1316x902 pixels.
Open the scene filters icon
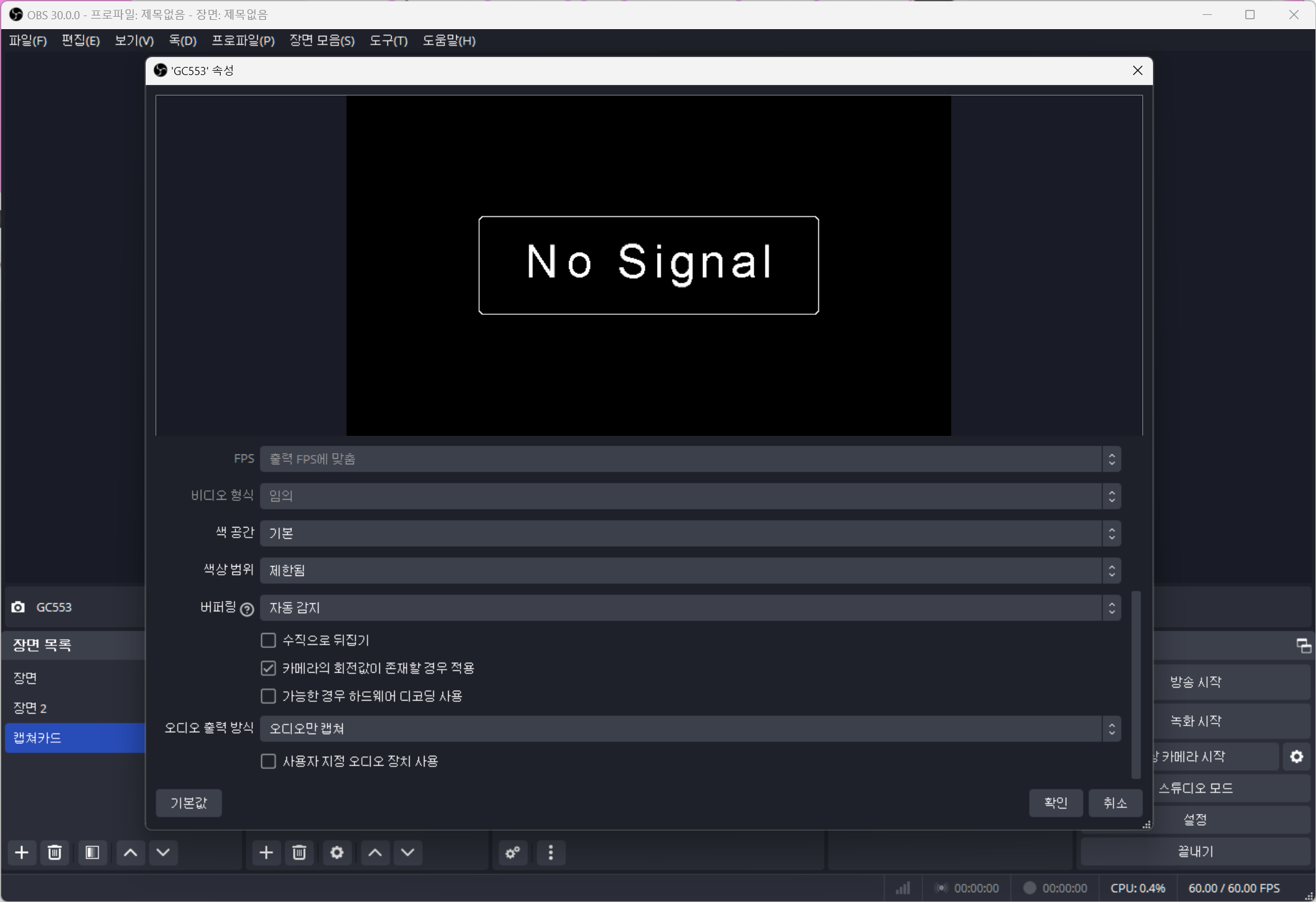pos(92,852)
